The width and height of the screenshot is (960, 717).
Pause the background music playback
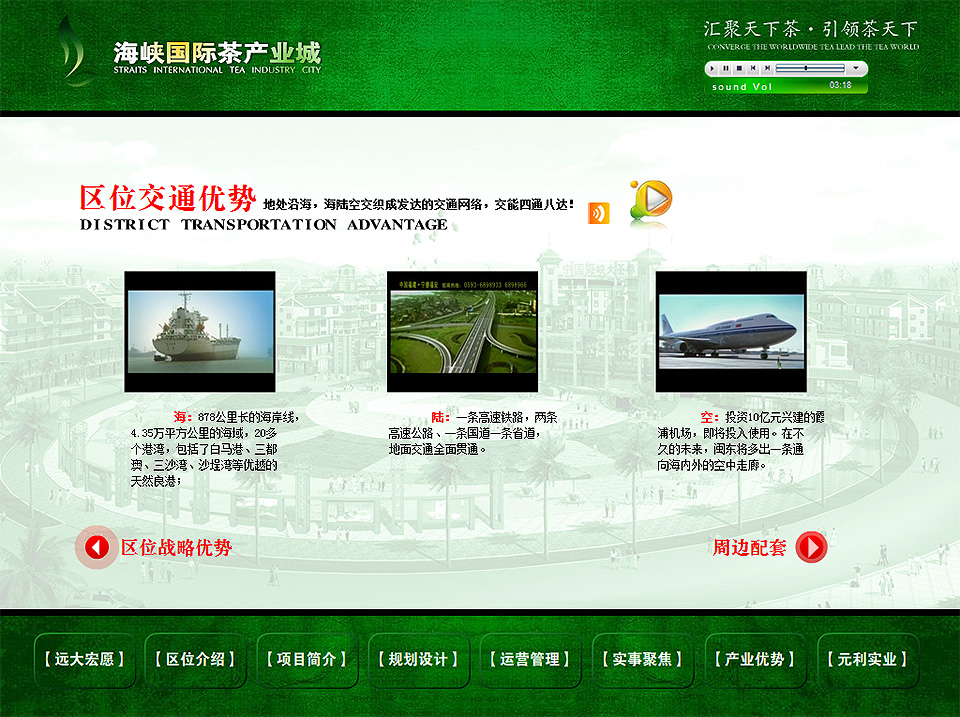(726, 68)
